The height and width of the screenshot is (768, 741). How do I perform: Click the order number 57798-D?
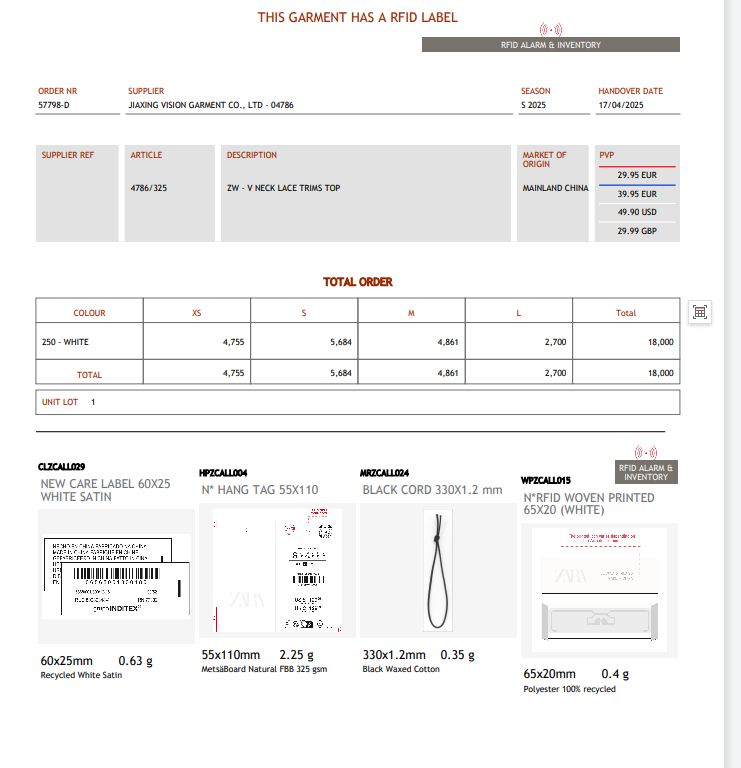coord(54,105)
